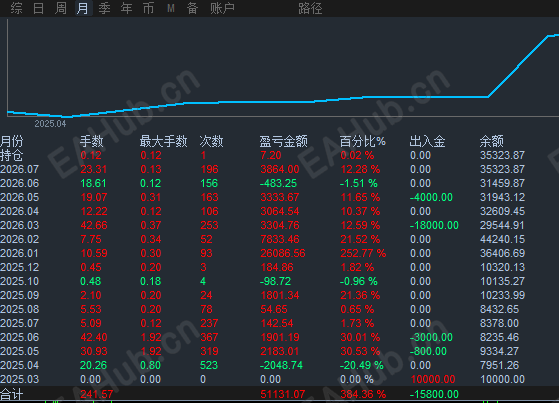This screenshot has height=403, width=559.
Task: Click balance value 36406.69
Action: click(x=502, y=253)
